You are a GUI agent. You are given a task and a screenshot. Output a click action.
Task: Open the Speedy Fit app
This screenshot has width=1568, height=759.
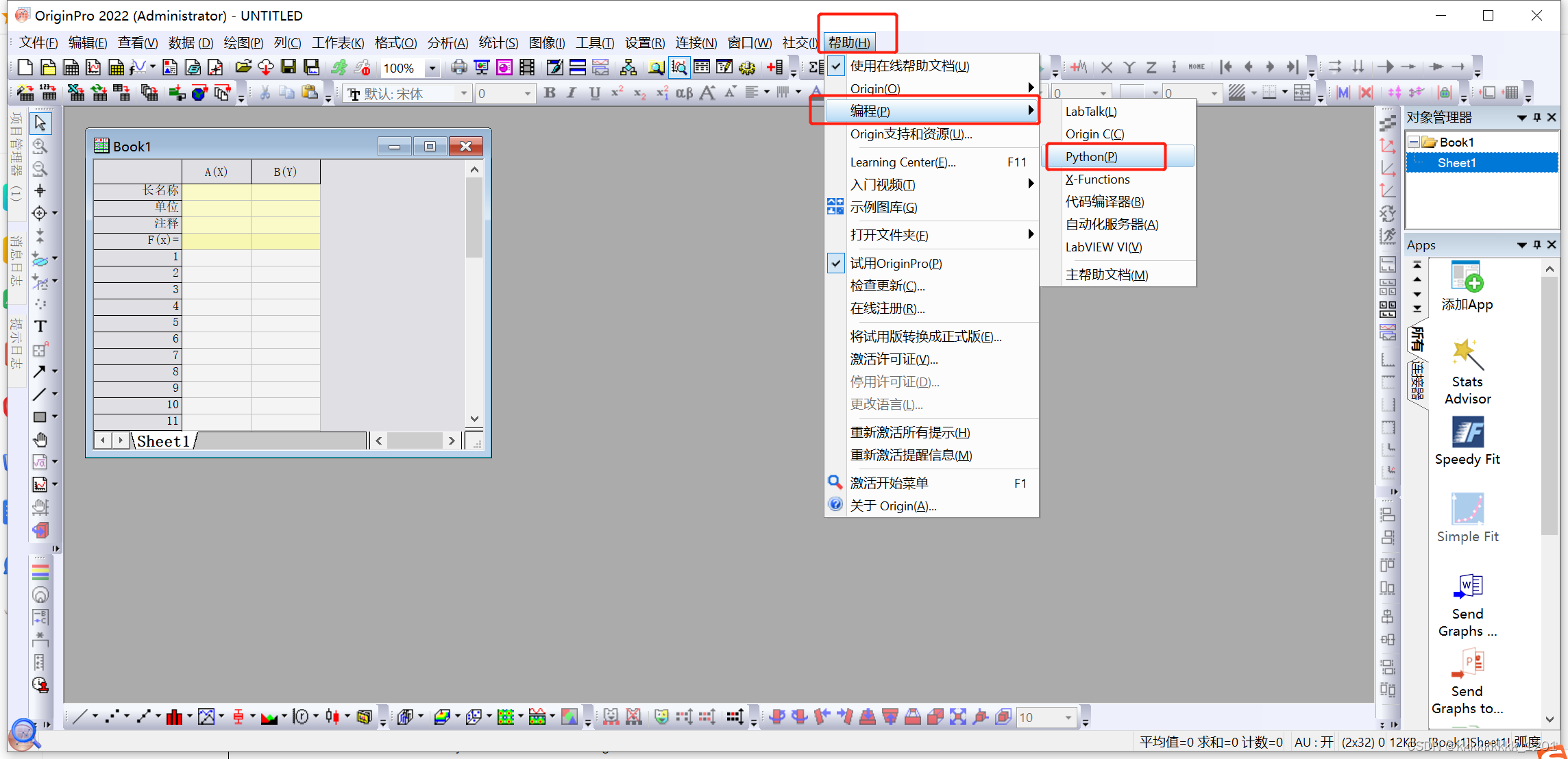click(x=1467, y=441)
